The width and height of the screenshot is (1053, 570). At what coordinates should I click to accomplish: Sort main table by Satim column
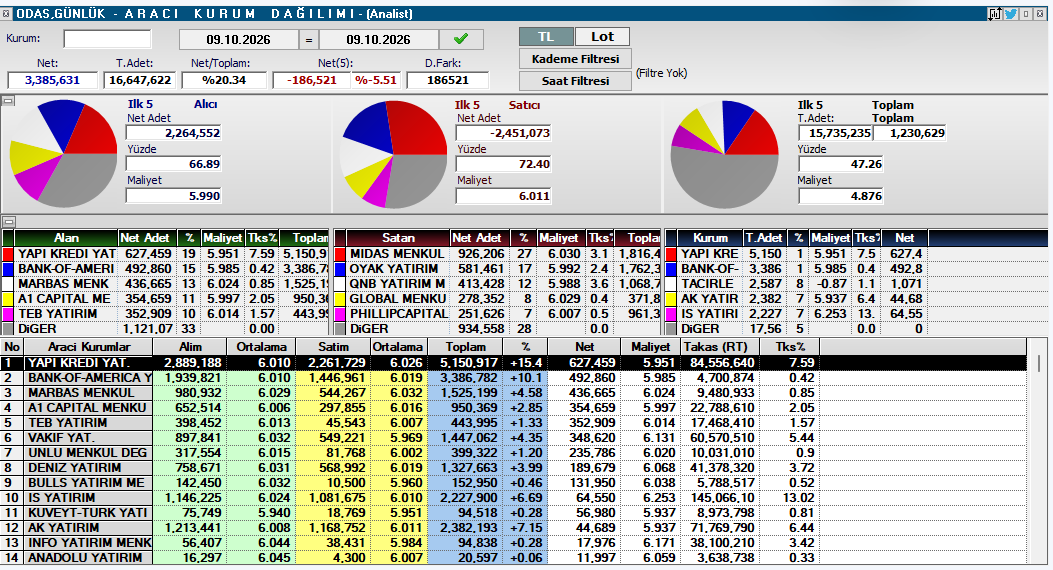click(333, 347)
